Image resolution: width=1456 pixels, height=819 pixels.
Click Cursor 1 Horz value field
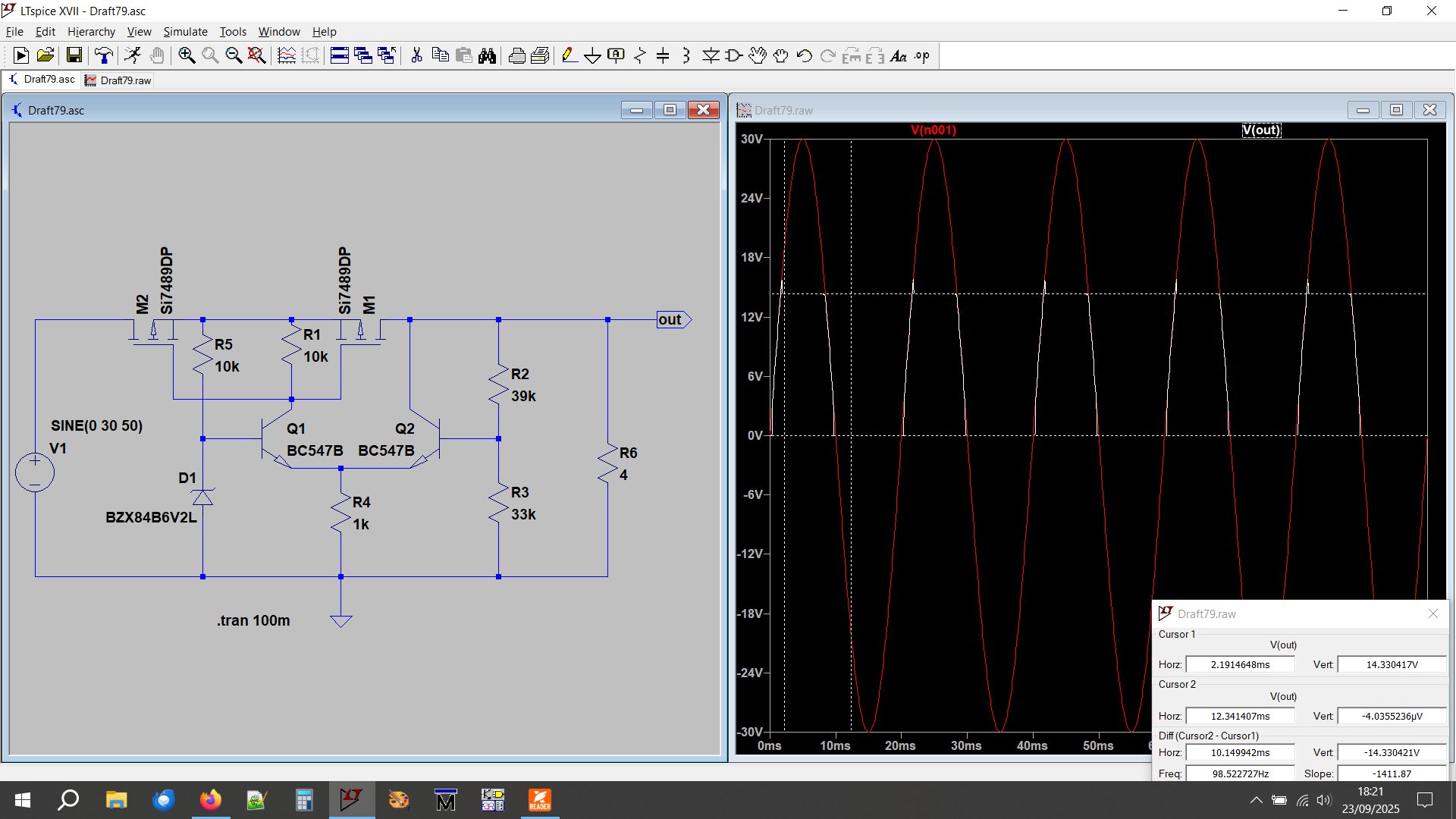click(x=1240, y=664)
